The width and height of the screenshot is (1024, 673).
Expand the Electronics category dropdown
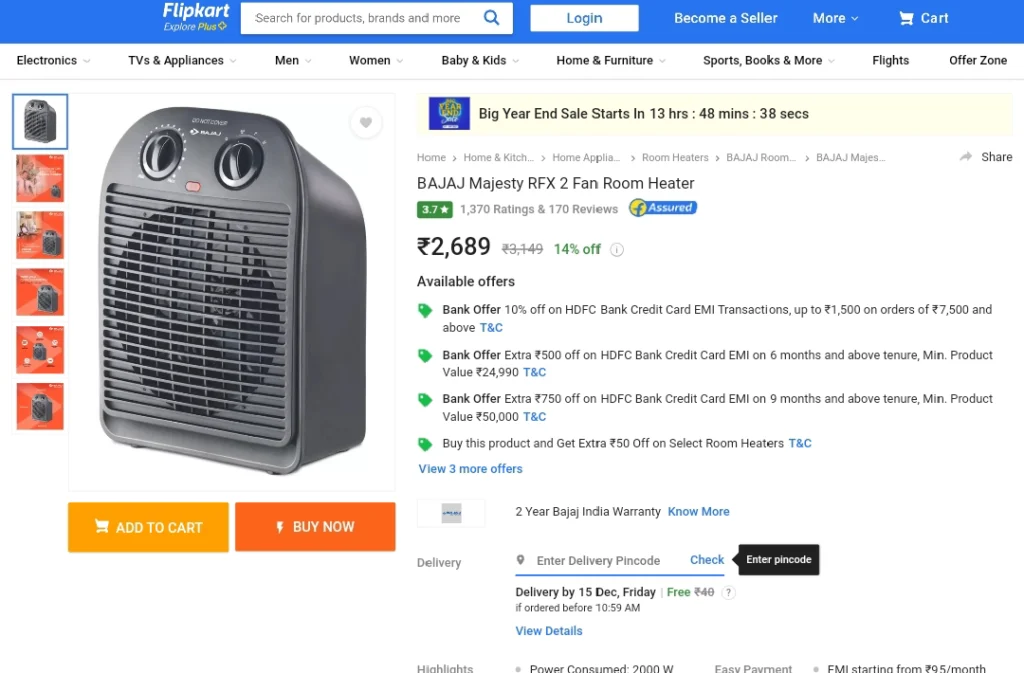[53, 61]
